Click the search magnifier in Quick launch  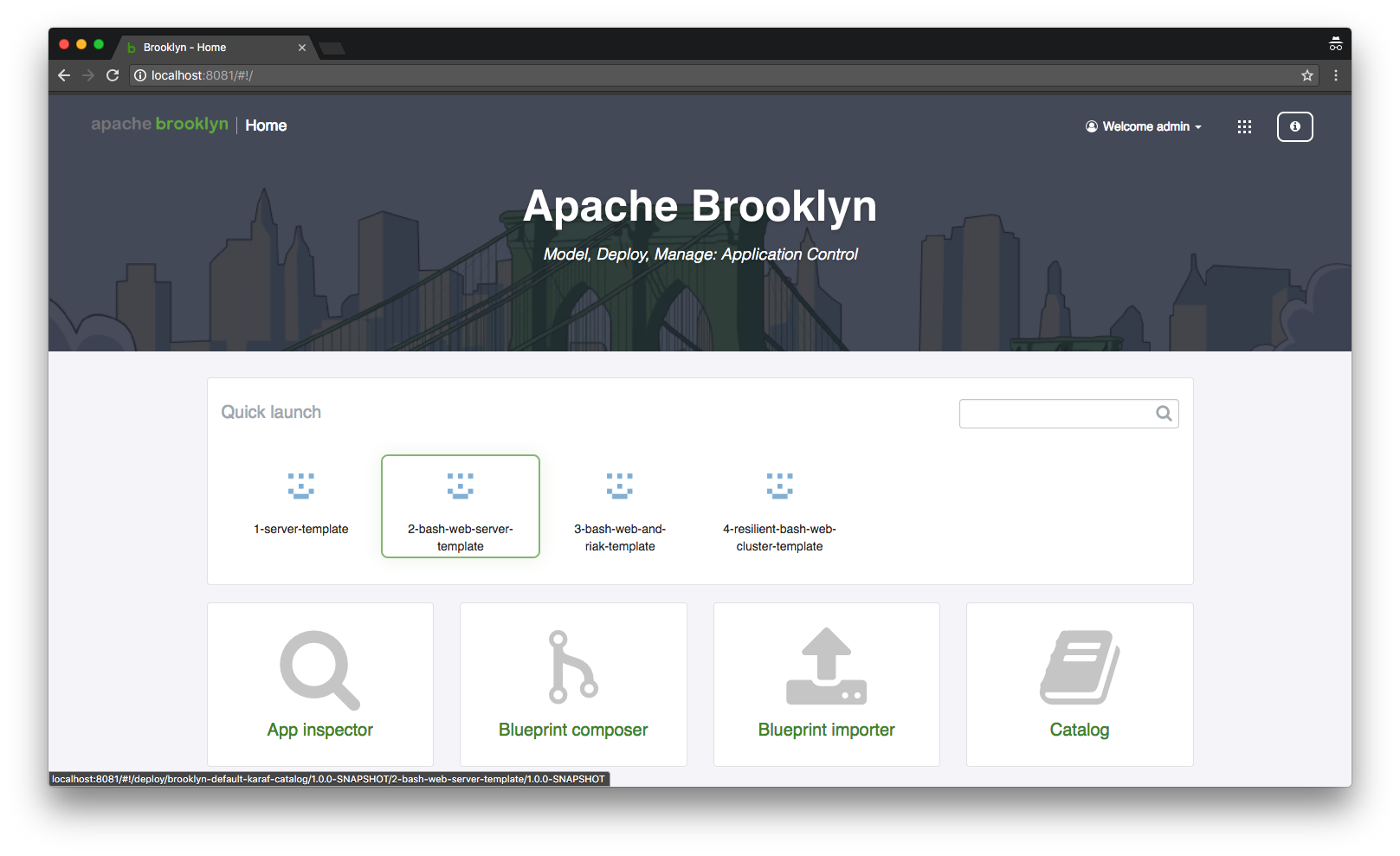coord(1164,414)
